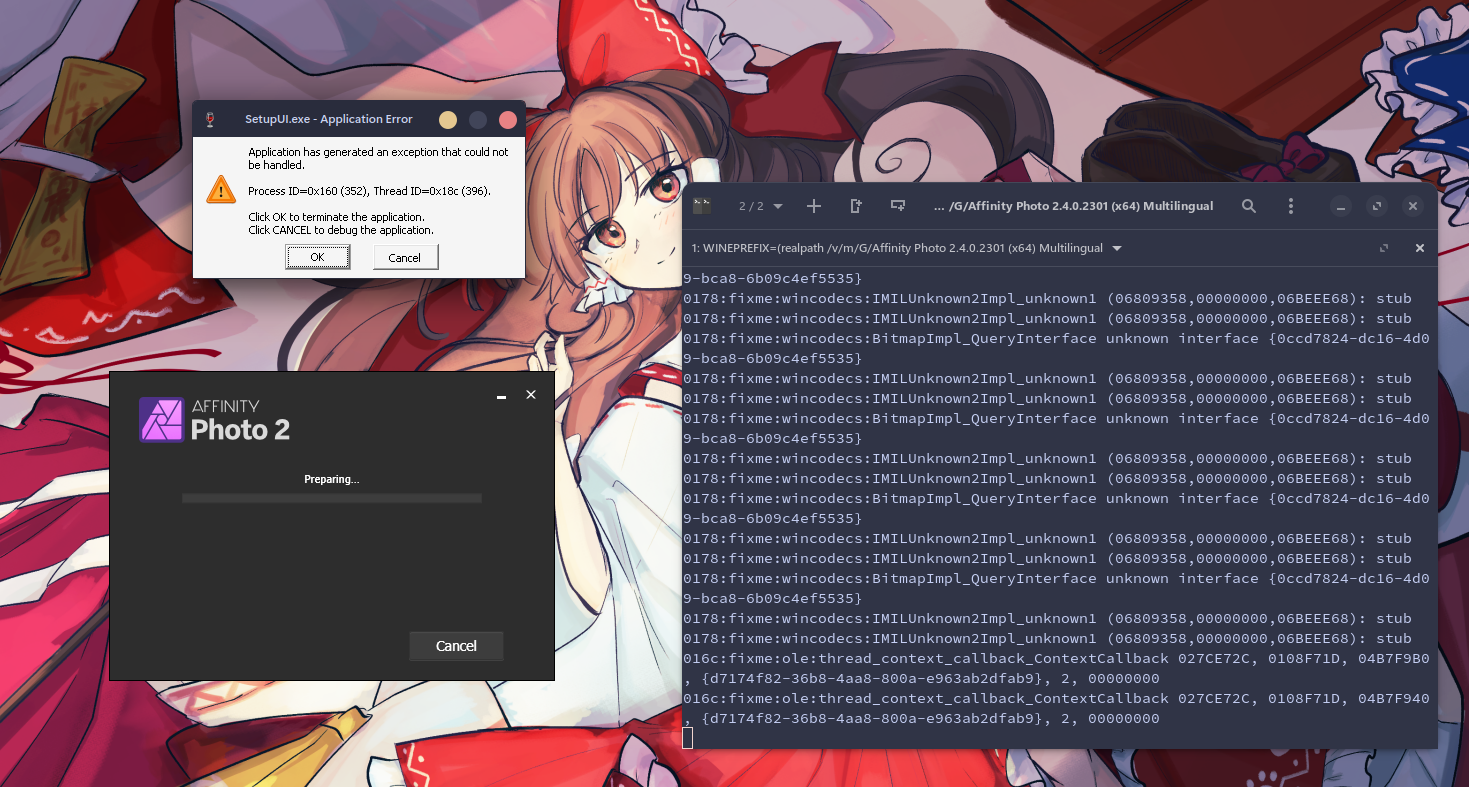Maximize the Tilix terminal window
The image size is (1469, 787).
[x=1377, y=207]
